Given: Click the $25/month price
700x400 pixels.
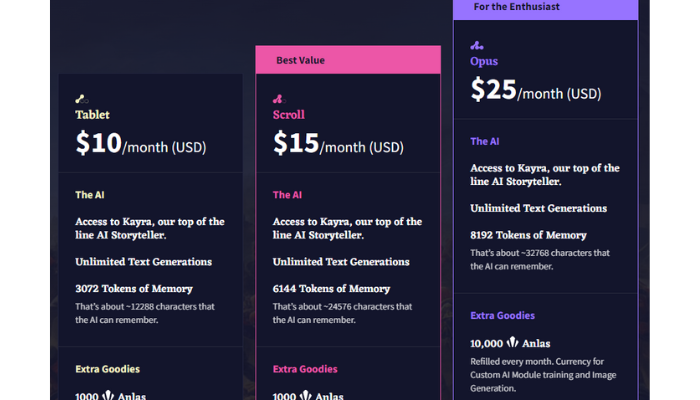Looking at the screenshot, I should [x=536, y=90].
